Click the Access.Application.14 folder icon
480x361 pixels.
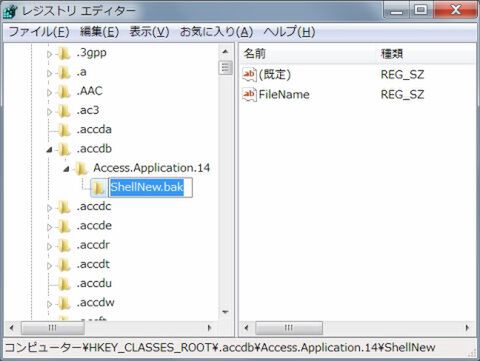pos(81,169)
